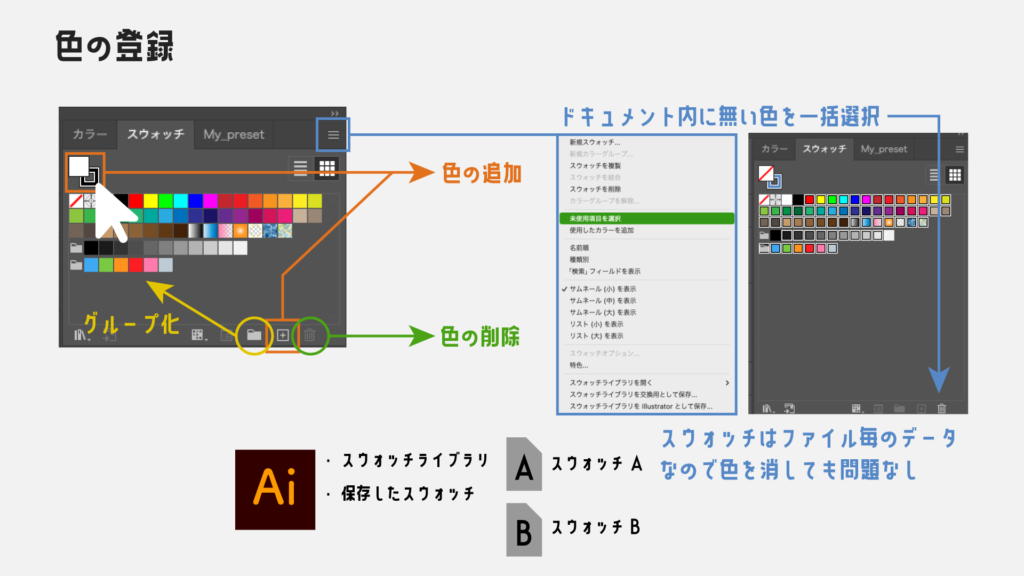1024x576 pixels.
Task: Switch left panel to list view
Action: coord(300,168)
